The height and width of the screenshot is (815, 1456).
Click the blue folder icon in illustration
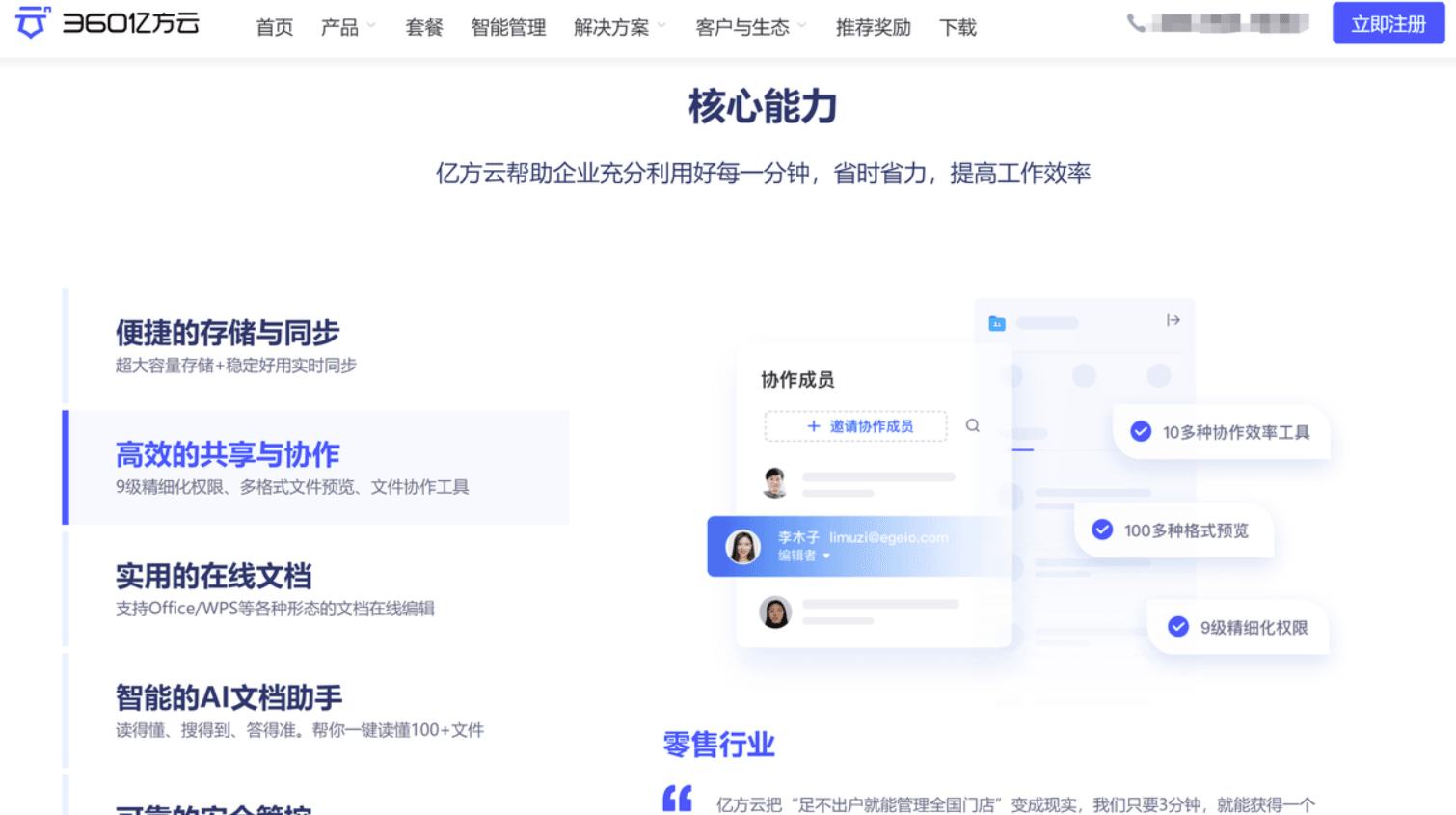[x=997, y=323]
